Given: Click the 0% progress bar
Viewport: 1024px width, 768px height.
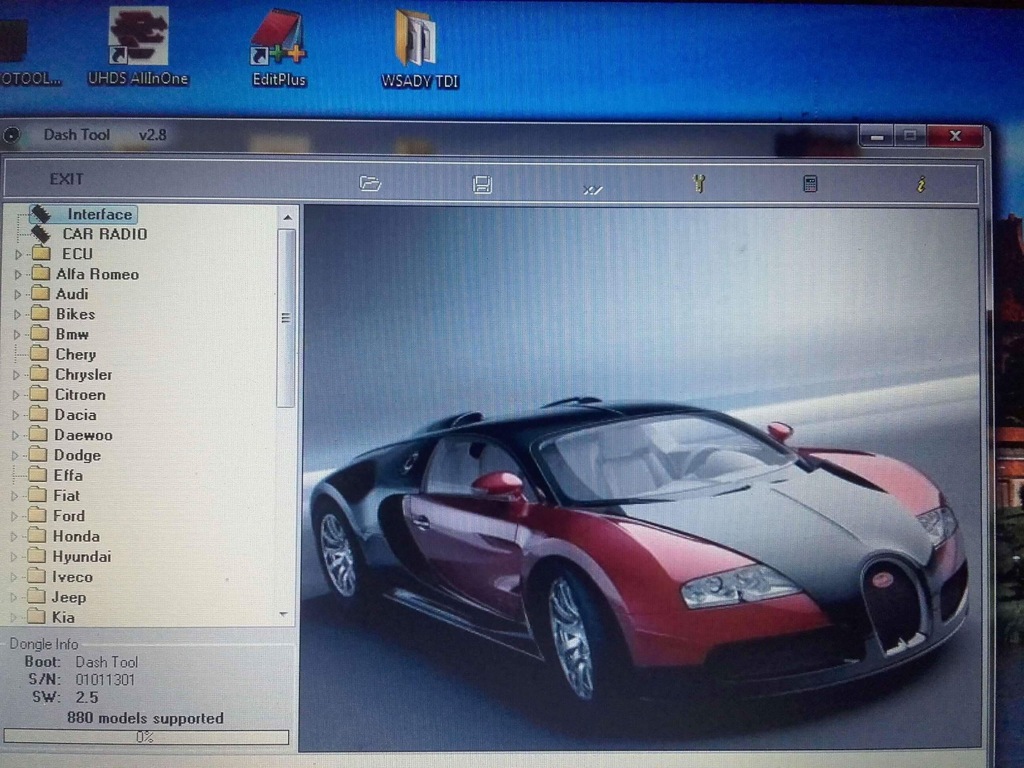Looking at the screenshot, I should click(x=146, y=737).
